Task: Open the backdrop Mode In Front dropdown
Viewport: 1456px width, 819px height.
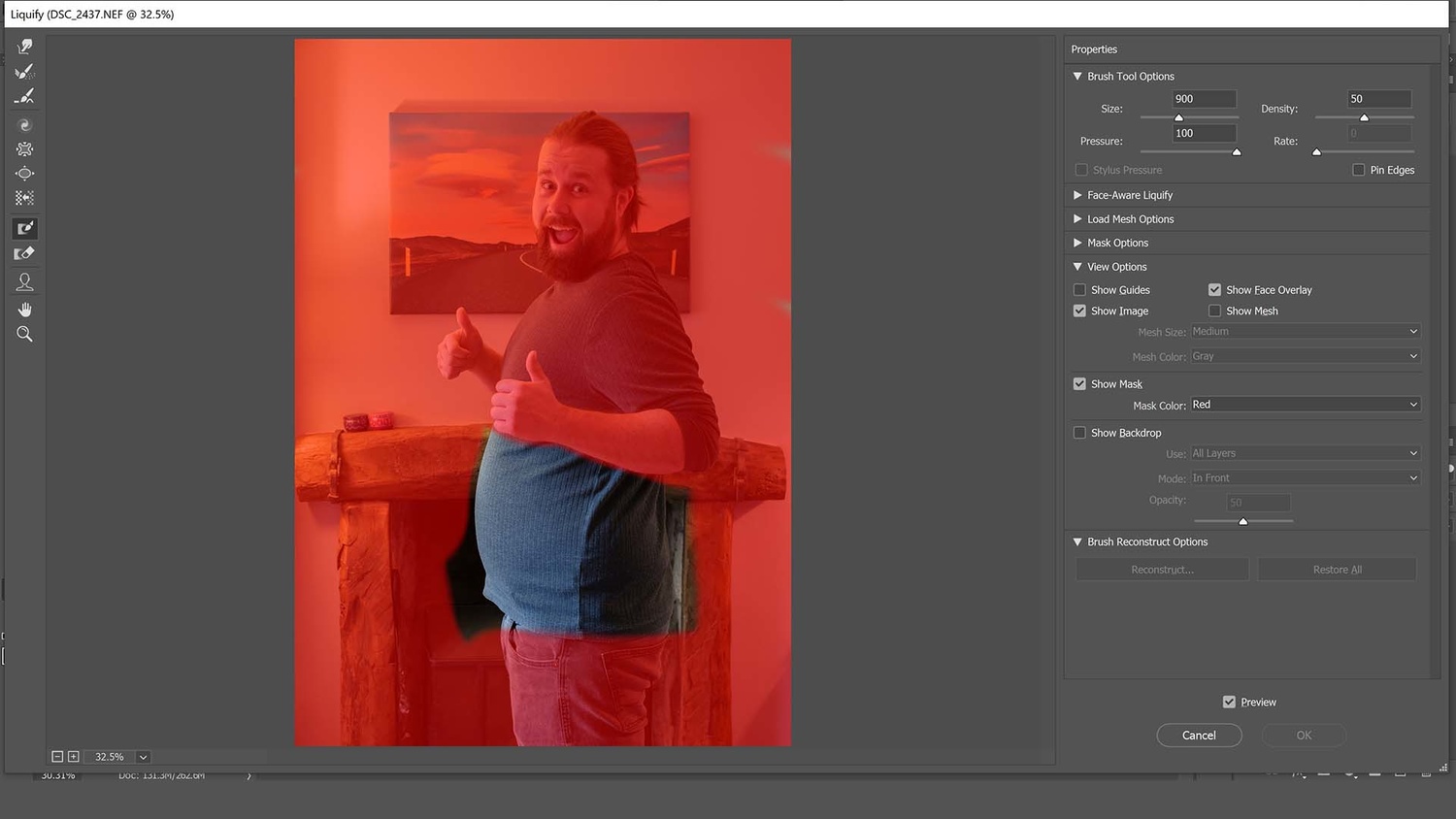Action: [x=1306, y=478]
